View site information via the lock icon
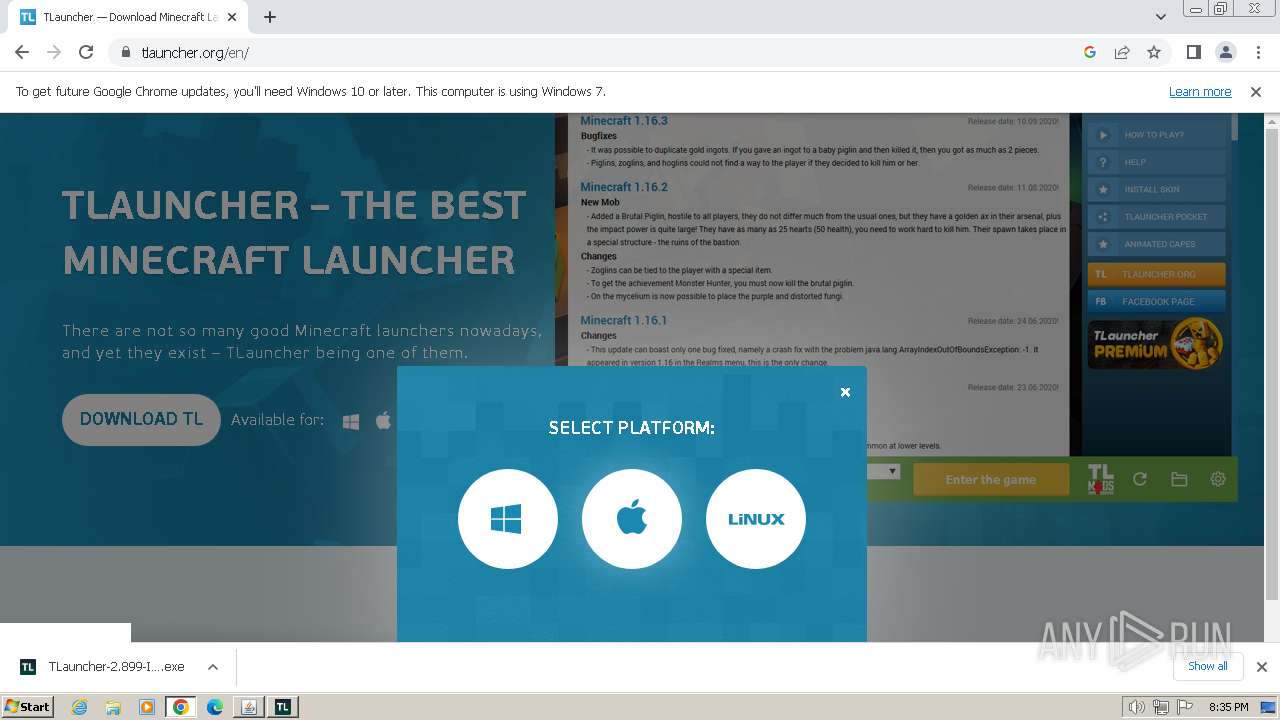The height and width of the screenshot is (720, 1280). [x=125, y=53]
